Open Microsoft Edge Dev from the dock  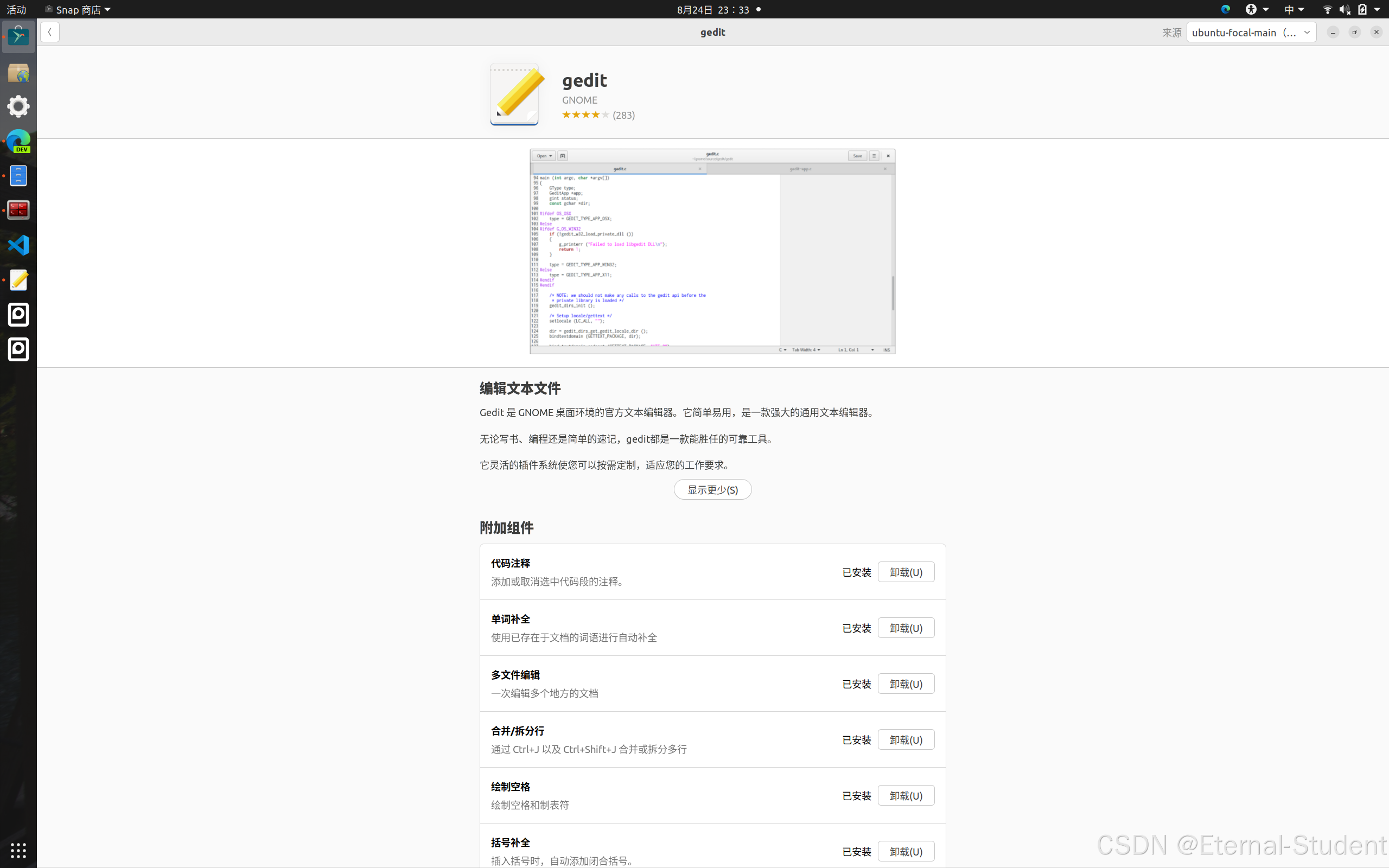[x=18, y=141]
